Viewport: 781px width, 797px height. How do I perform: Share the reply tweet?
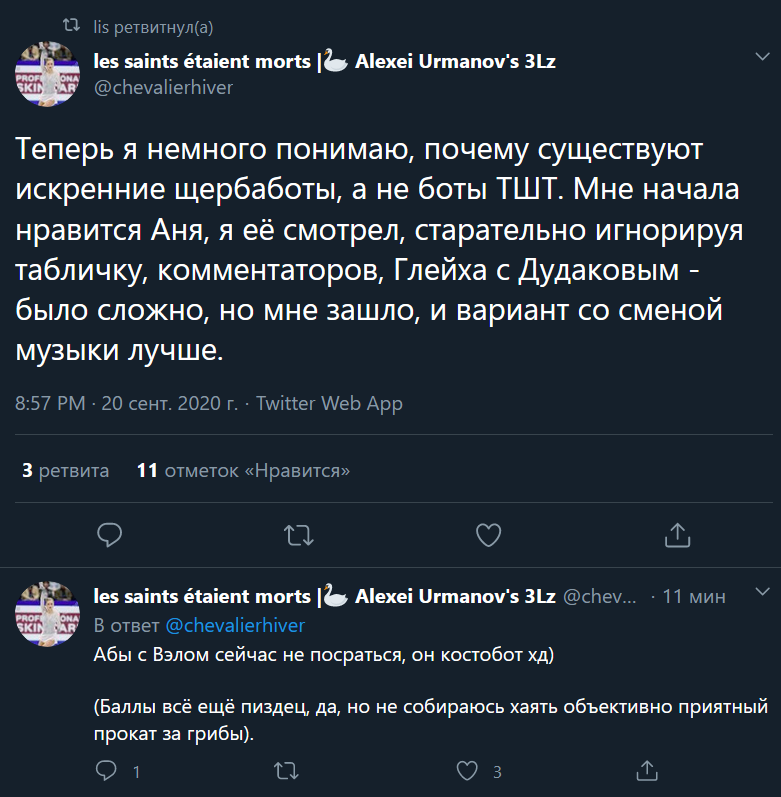(x=648, y=771)
